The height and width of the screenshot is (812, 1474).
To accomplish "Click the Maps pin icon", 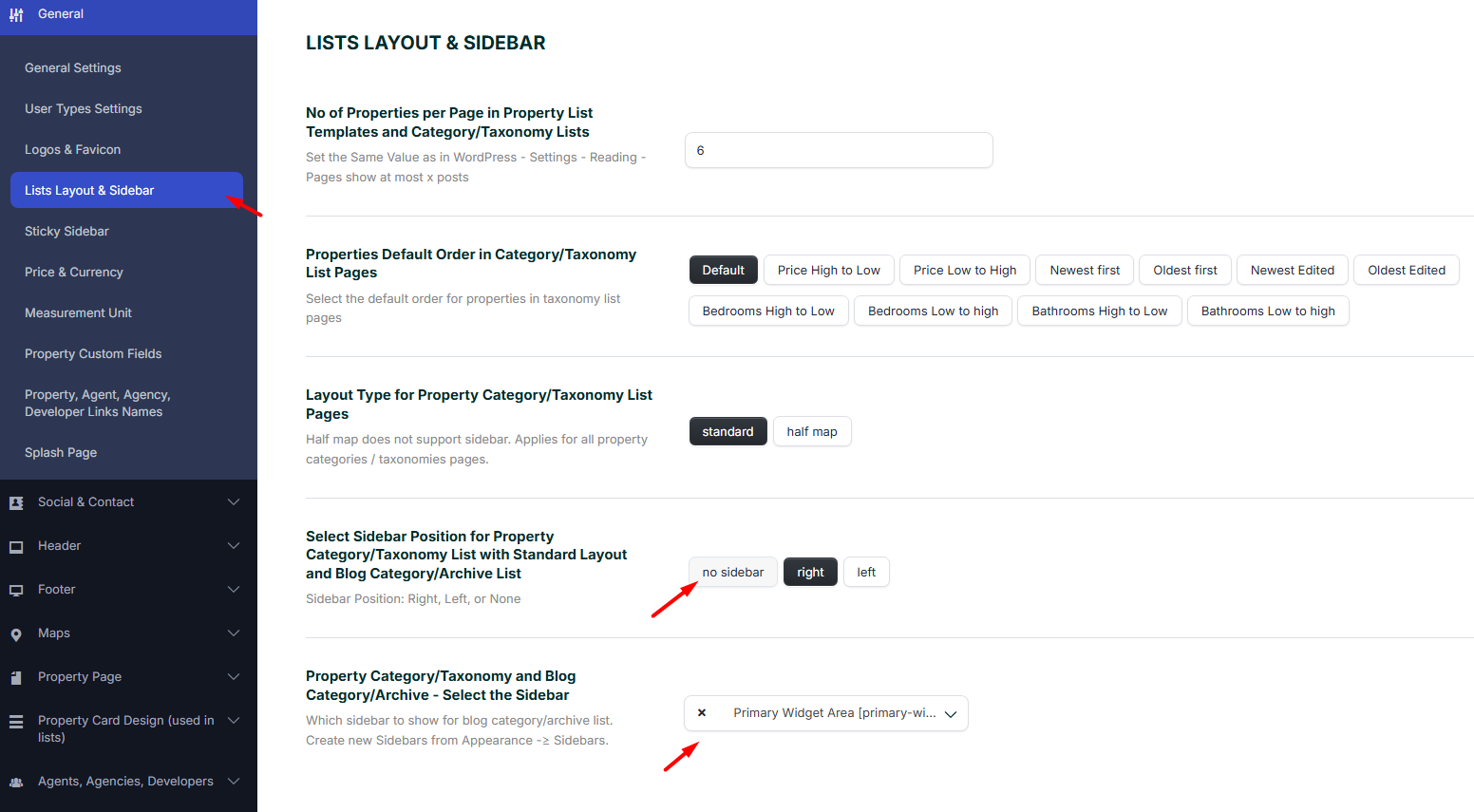I will coord(16,634).
